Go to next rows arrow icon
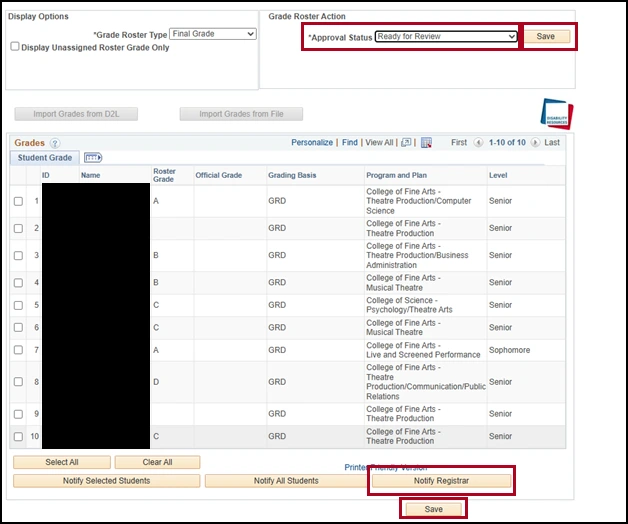Viewport: 628px width, 524px height. click(535, 143)
